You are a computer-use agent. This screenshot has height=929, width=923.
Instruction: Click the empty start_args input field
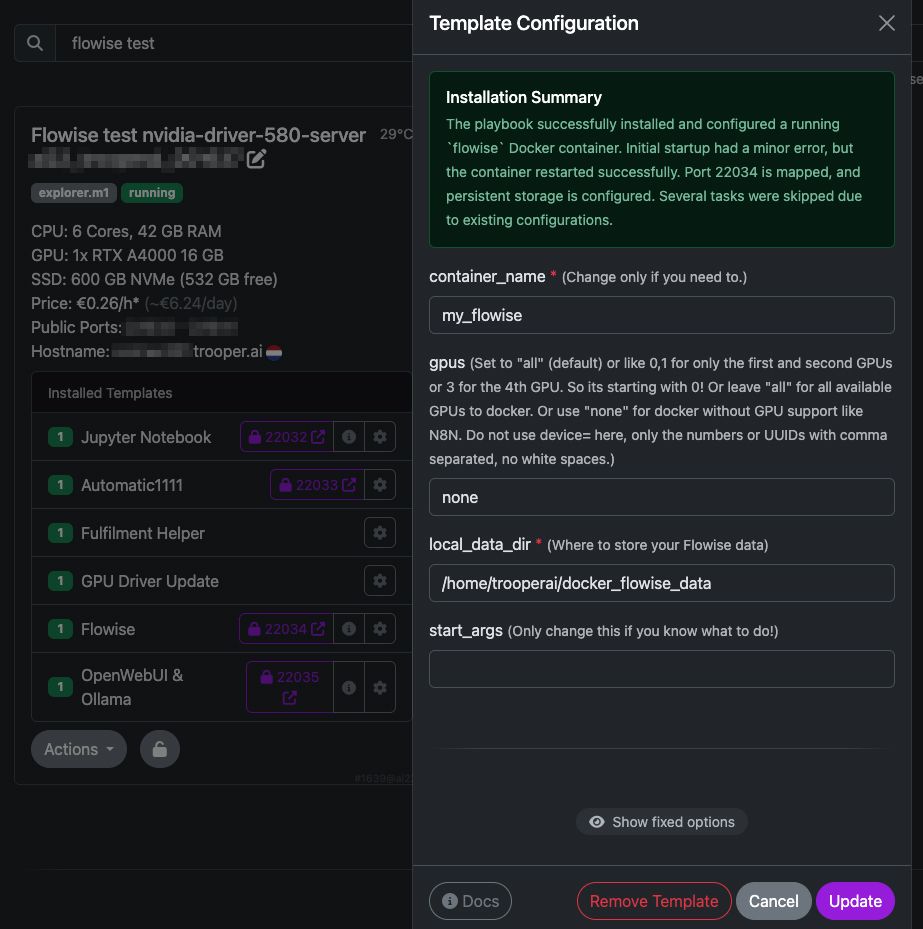coord(661,668)
